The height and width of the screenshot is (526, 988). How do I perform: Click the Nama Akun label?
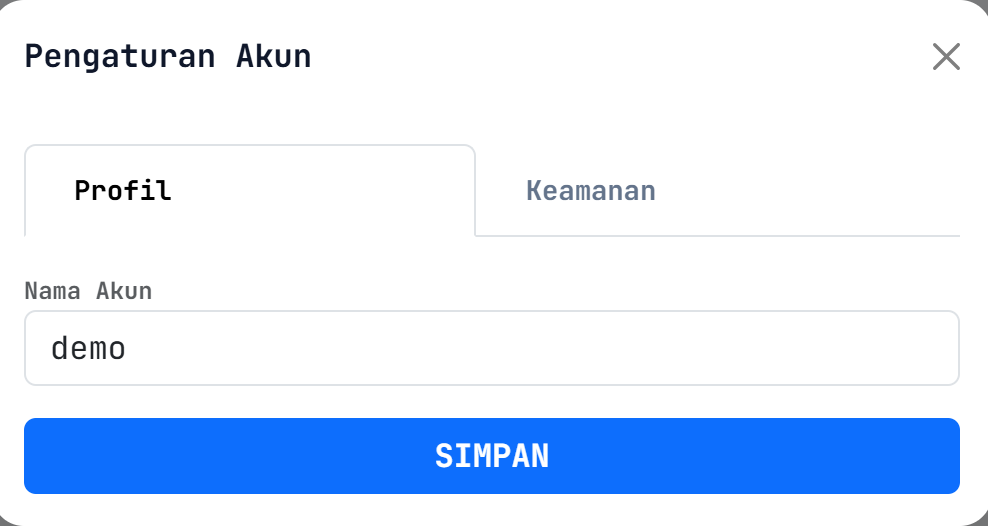[88, 291]
